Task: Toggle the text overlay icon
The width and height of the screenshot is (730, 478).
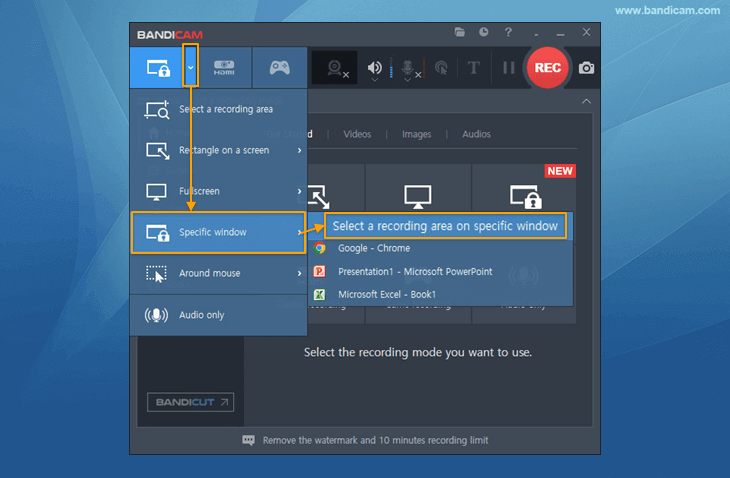Action: pyautogui.click(x=473, y=68)
